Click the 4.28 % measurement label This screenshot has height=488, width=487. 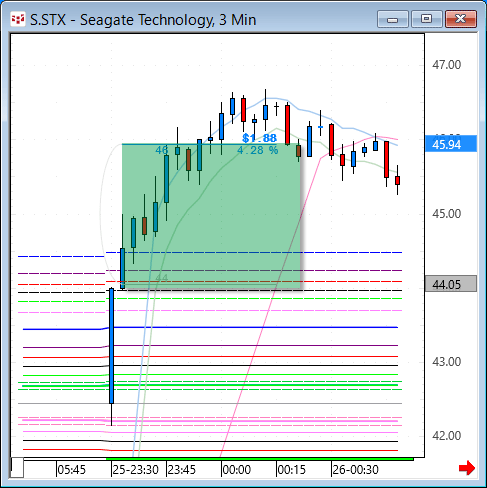[x=258, y=150]
